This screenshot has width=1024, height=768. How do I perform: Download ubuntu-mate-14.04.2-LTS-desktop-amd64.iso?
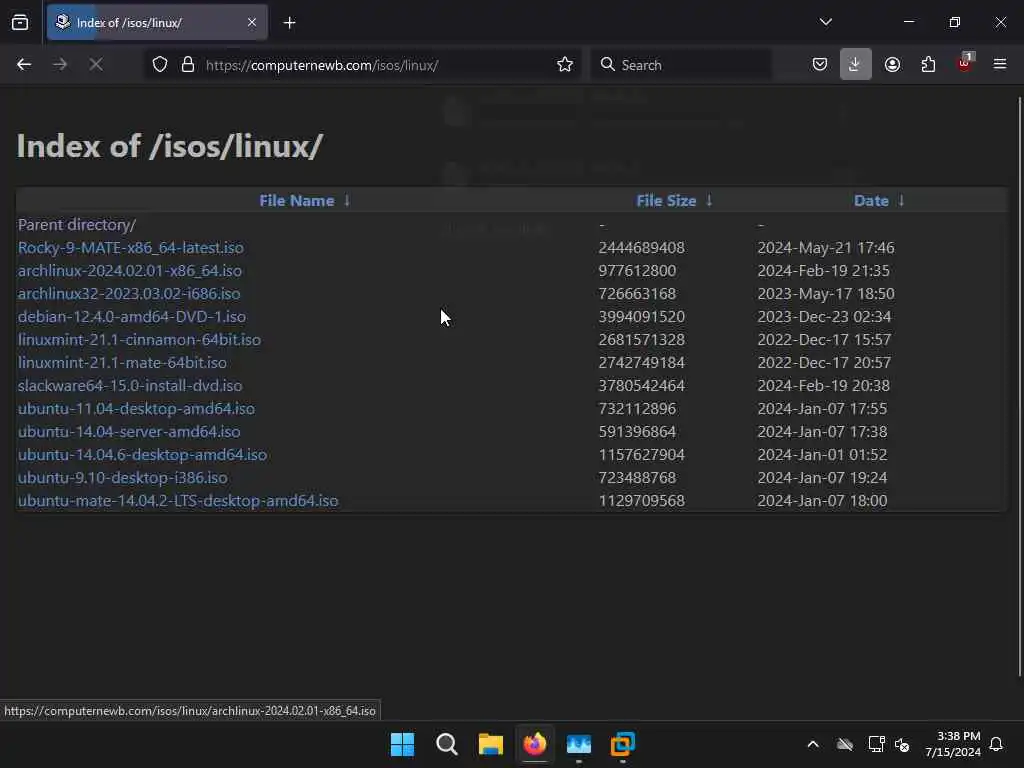coord(178,501)
